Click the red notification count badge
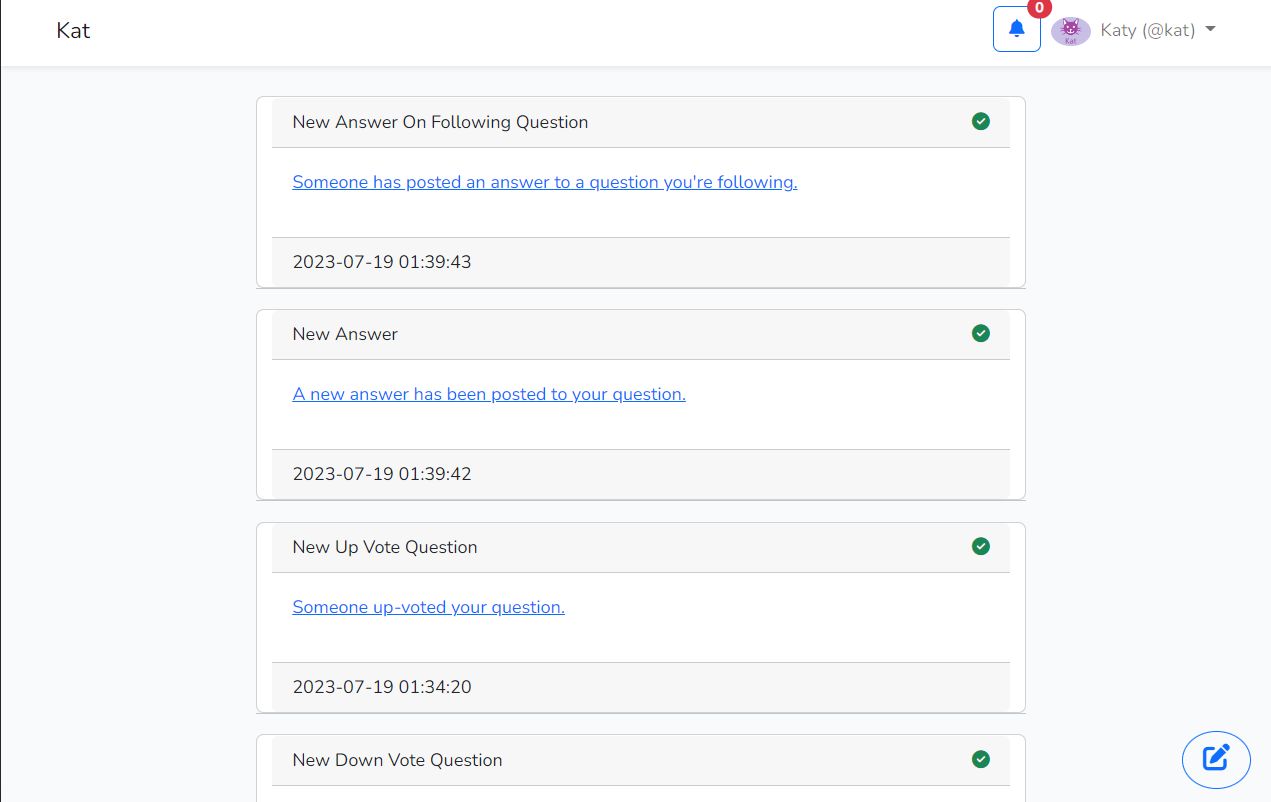 pyautogui.click(x=1039, y=8)
